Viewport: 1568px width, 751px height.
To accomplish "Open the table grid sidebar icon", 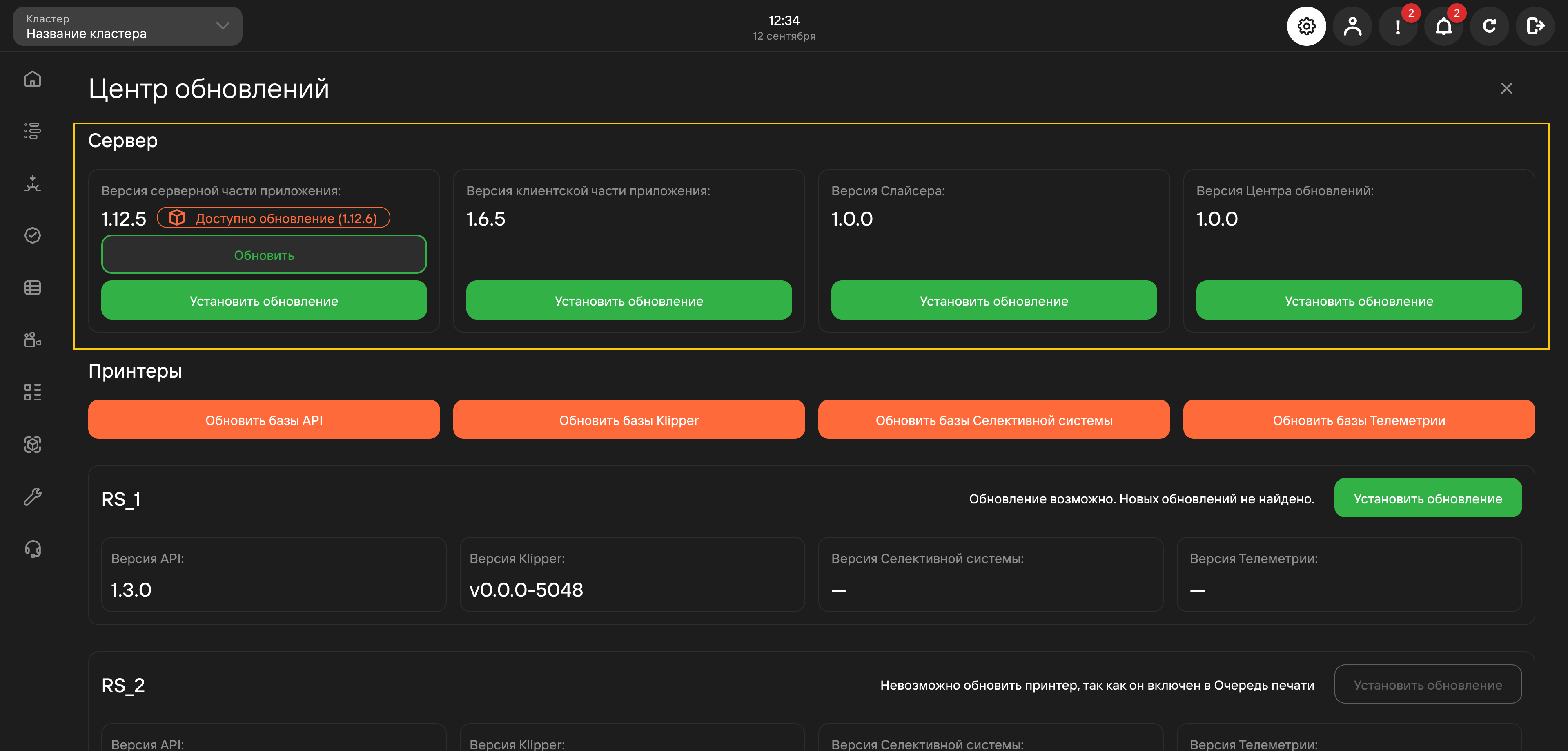I will pos(33,288).
